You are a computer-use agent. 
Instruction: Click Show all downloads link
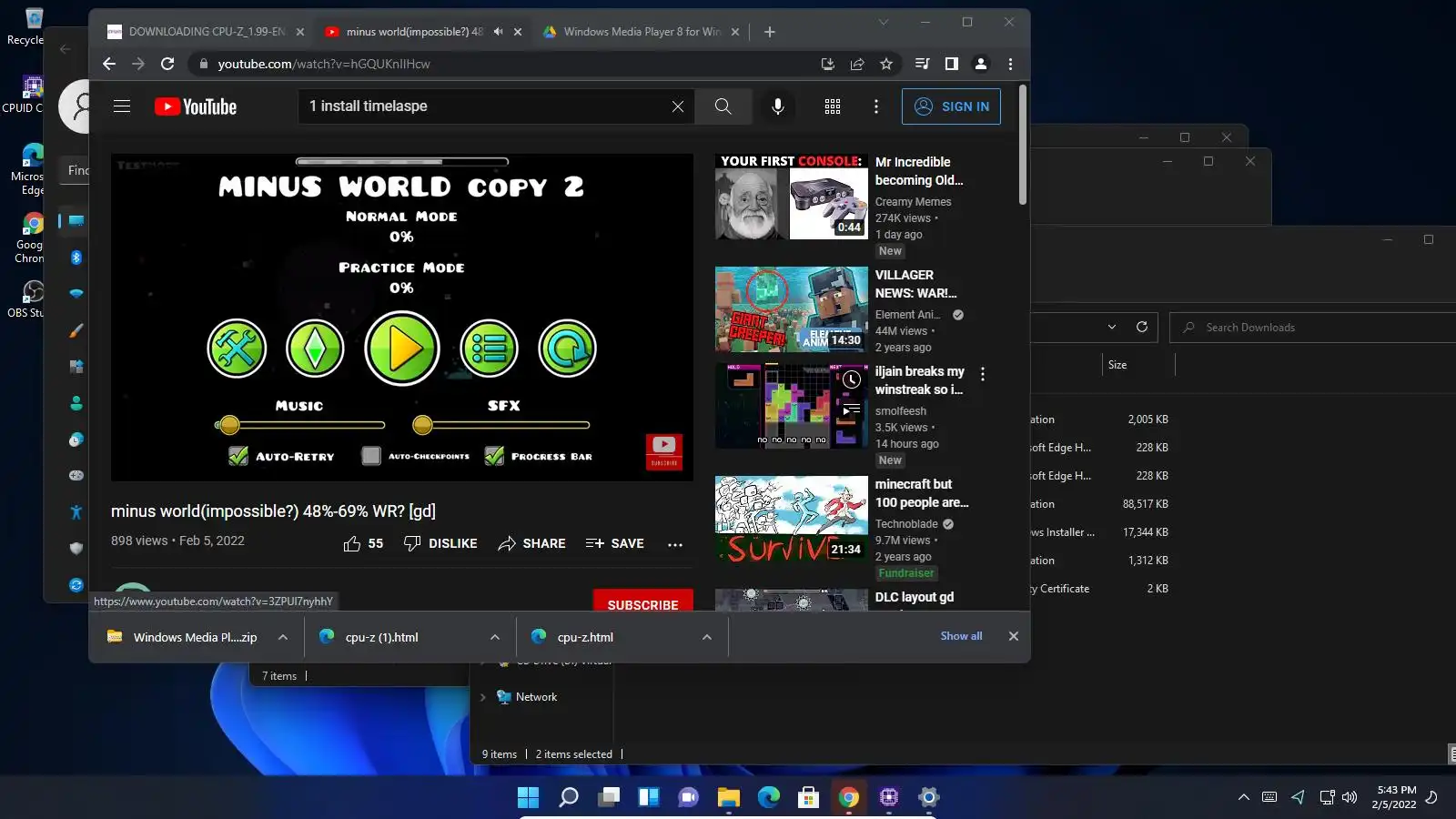point(961,636)
